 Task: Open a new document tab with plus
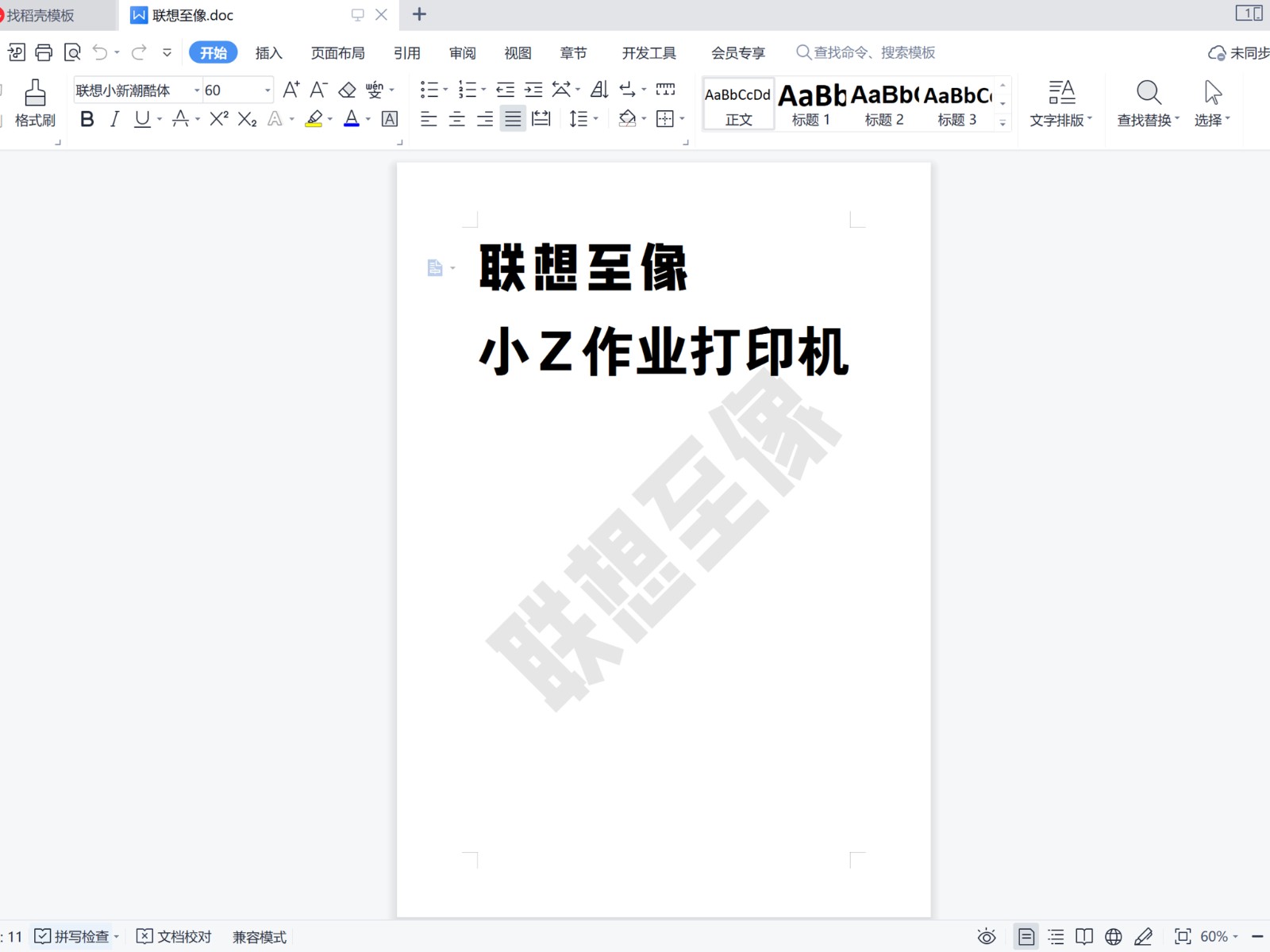tap(419, 14)
